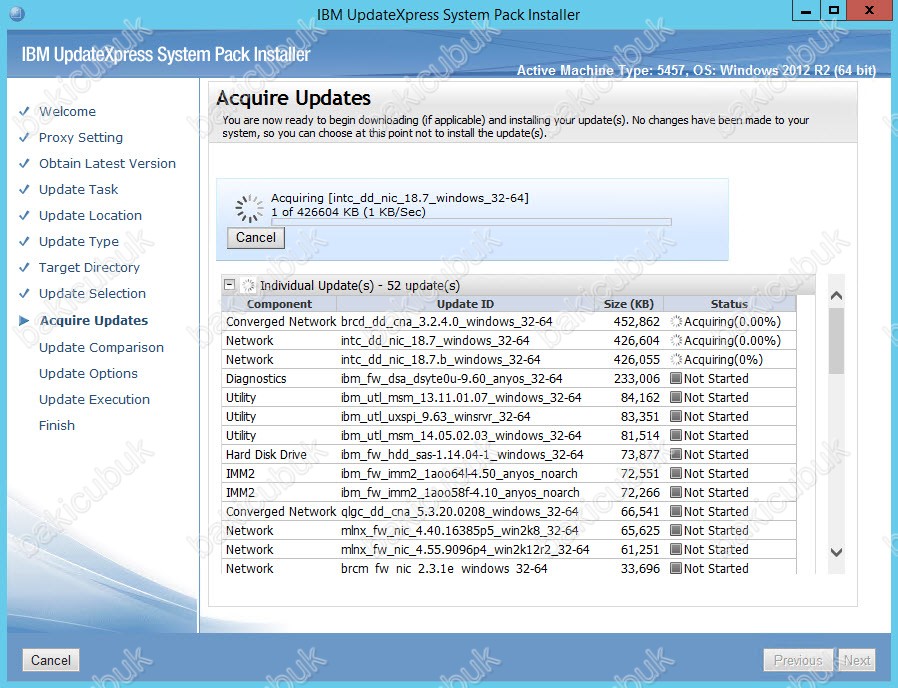Click the size value 33,696
Screen dimensions: 898x688
click(640, 568)
